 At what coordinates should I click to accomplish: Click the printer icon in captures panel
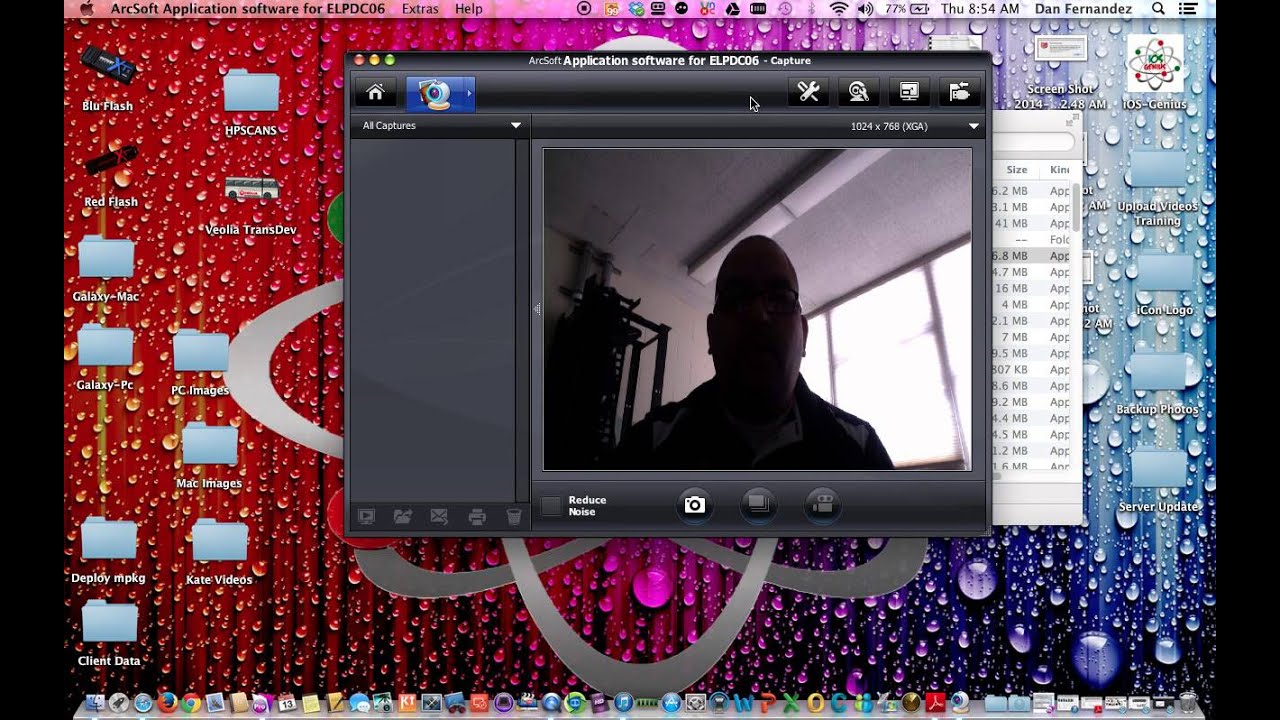477,517
